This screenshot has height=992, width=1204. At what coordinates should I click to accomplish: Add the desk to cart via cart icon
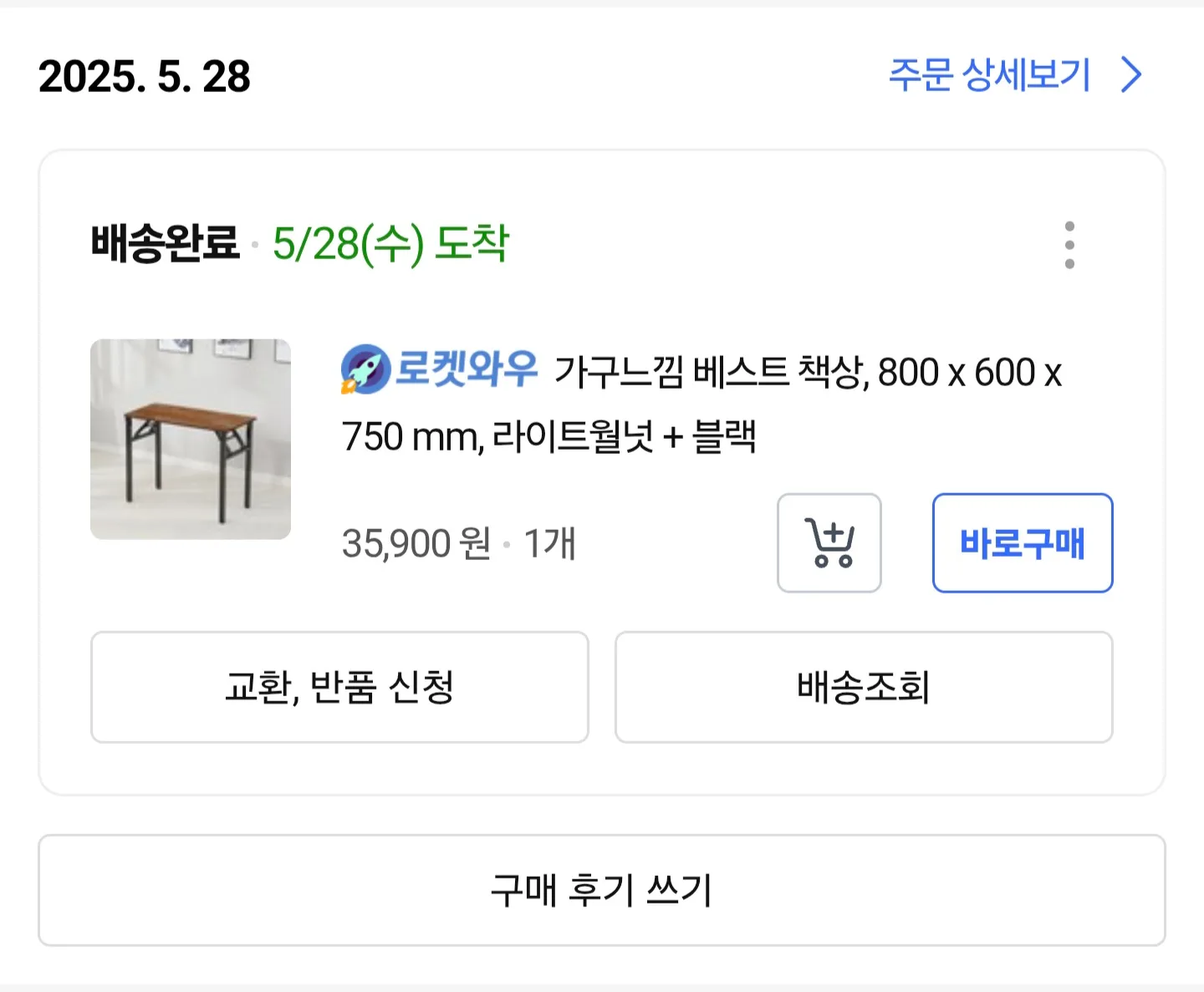pos(829,543)
